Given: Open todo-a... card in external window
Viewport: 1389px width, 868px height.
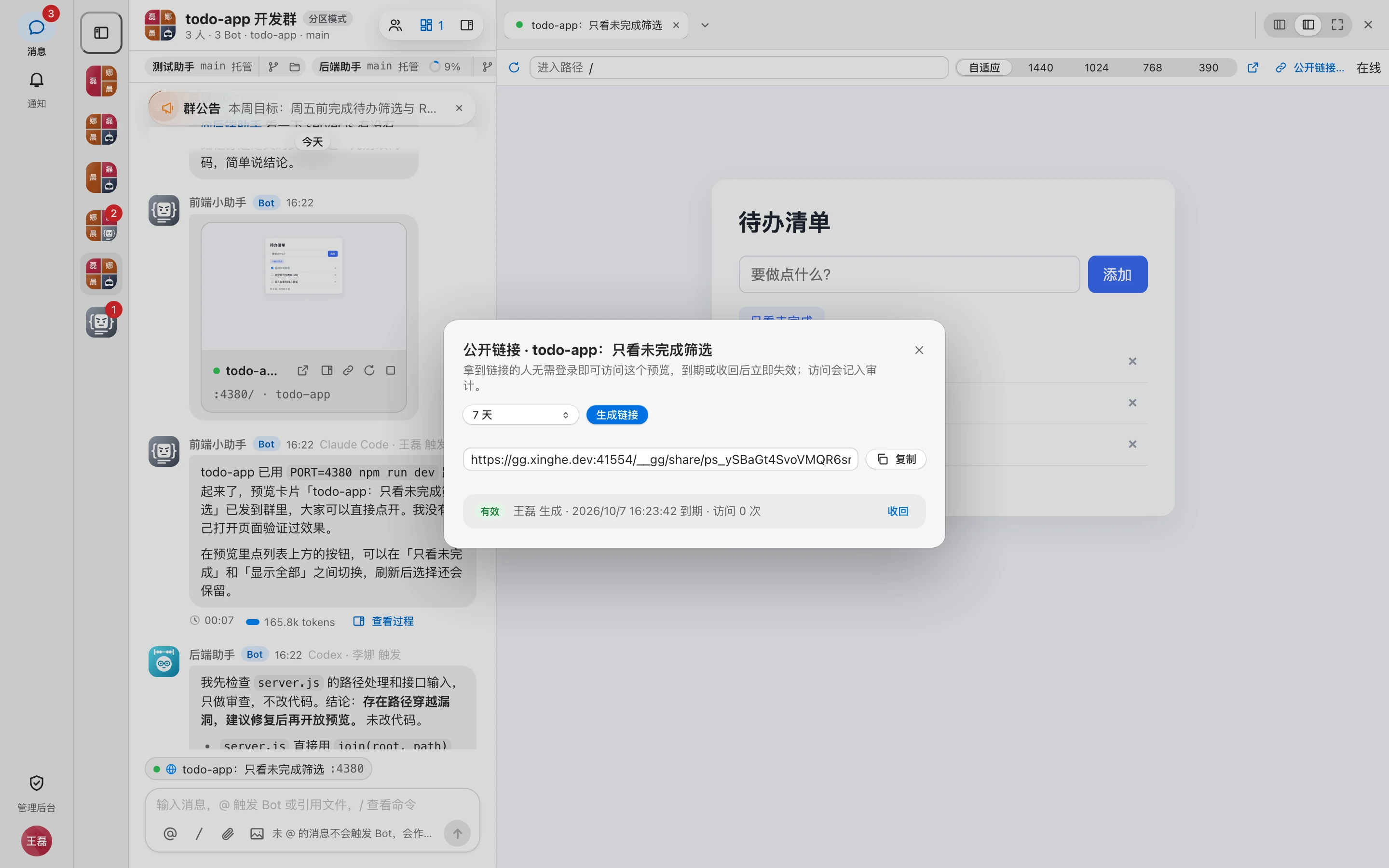Looking at the screenshot, I should pos(302,371).
